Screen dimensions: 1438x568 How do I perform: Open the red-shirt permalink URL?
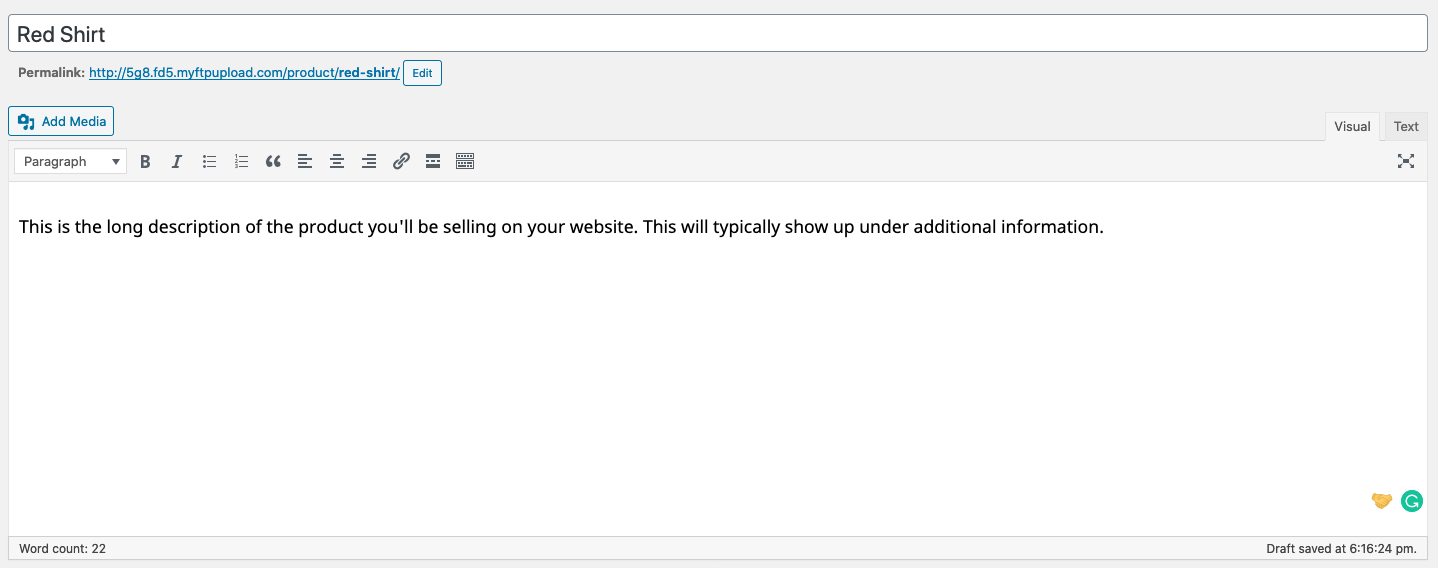coord(244,73)
